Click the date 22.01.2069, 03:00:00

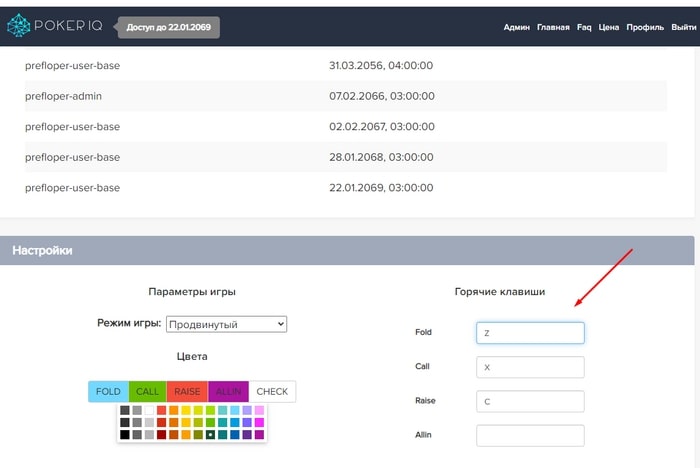[381, 188]
